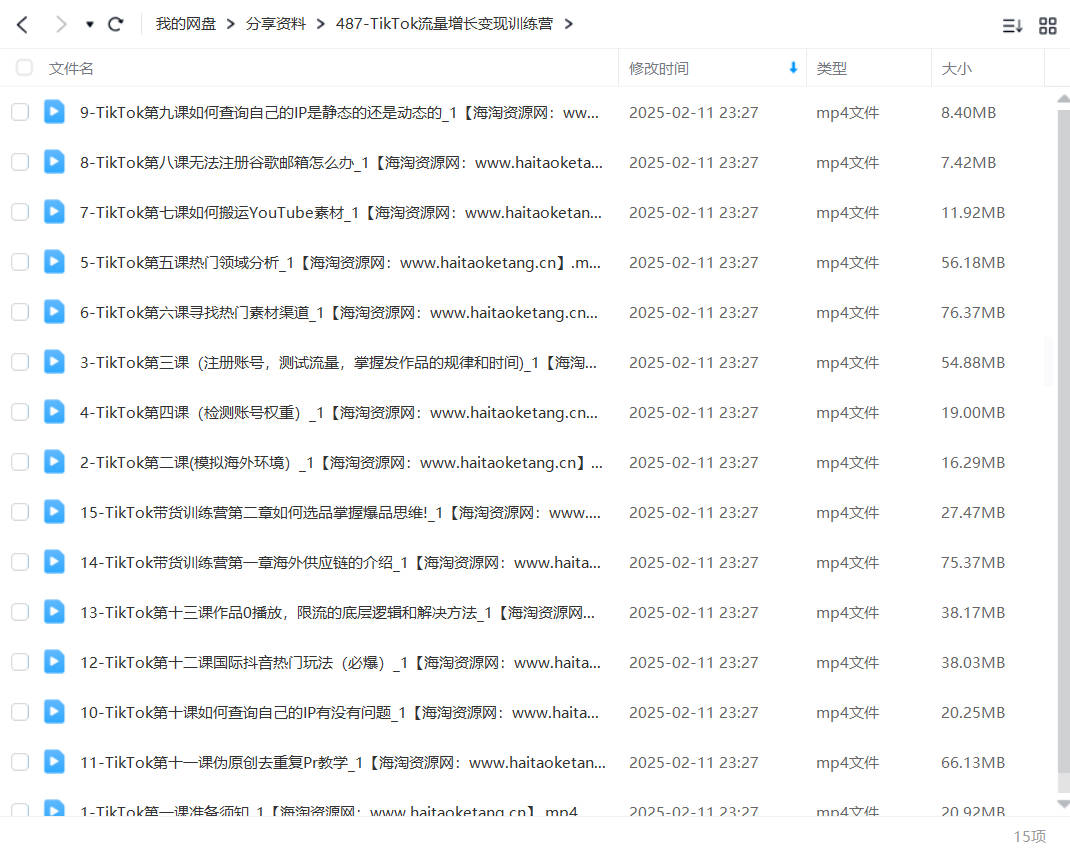Click the 487-TikTok流量增长变现训练营 breadcrumb
The width and height of the screenshot is (1070, 848).
[x=444, y=24]
